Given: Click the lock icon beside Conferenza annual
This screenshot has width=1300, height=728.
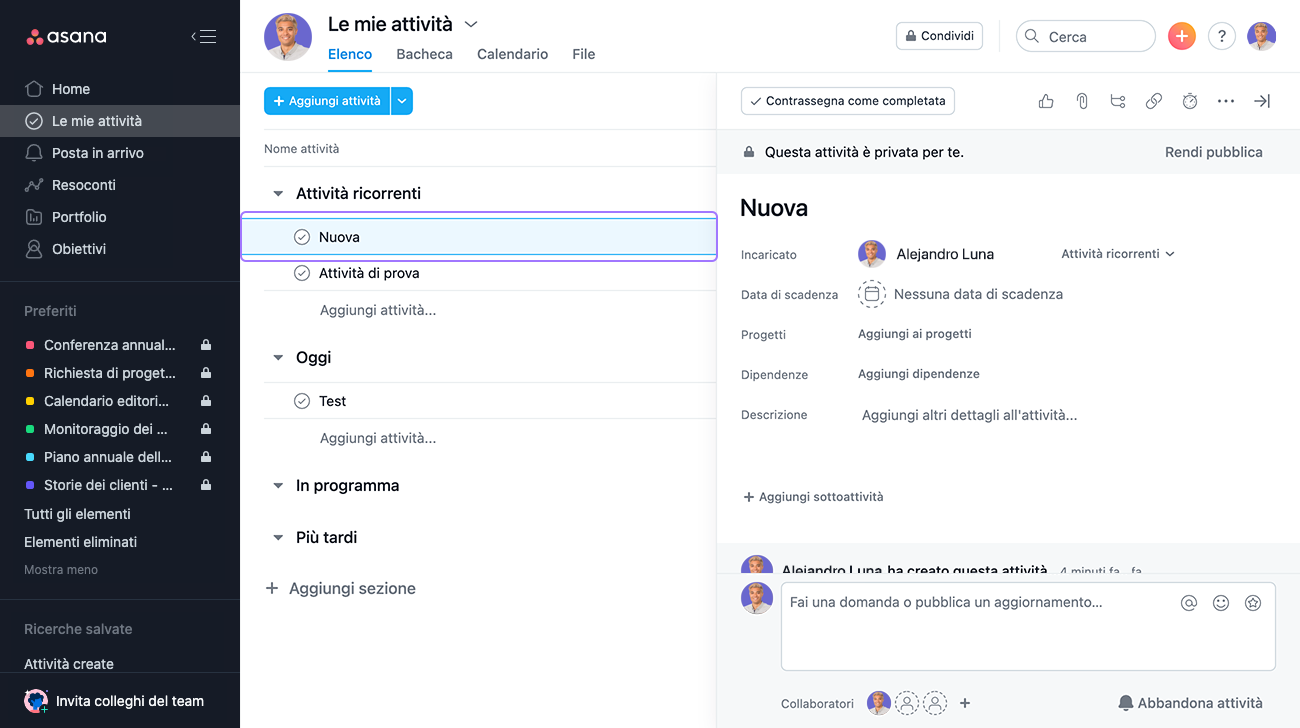Looking at the screenshot, I should tap(206, 345).
